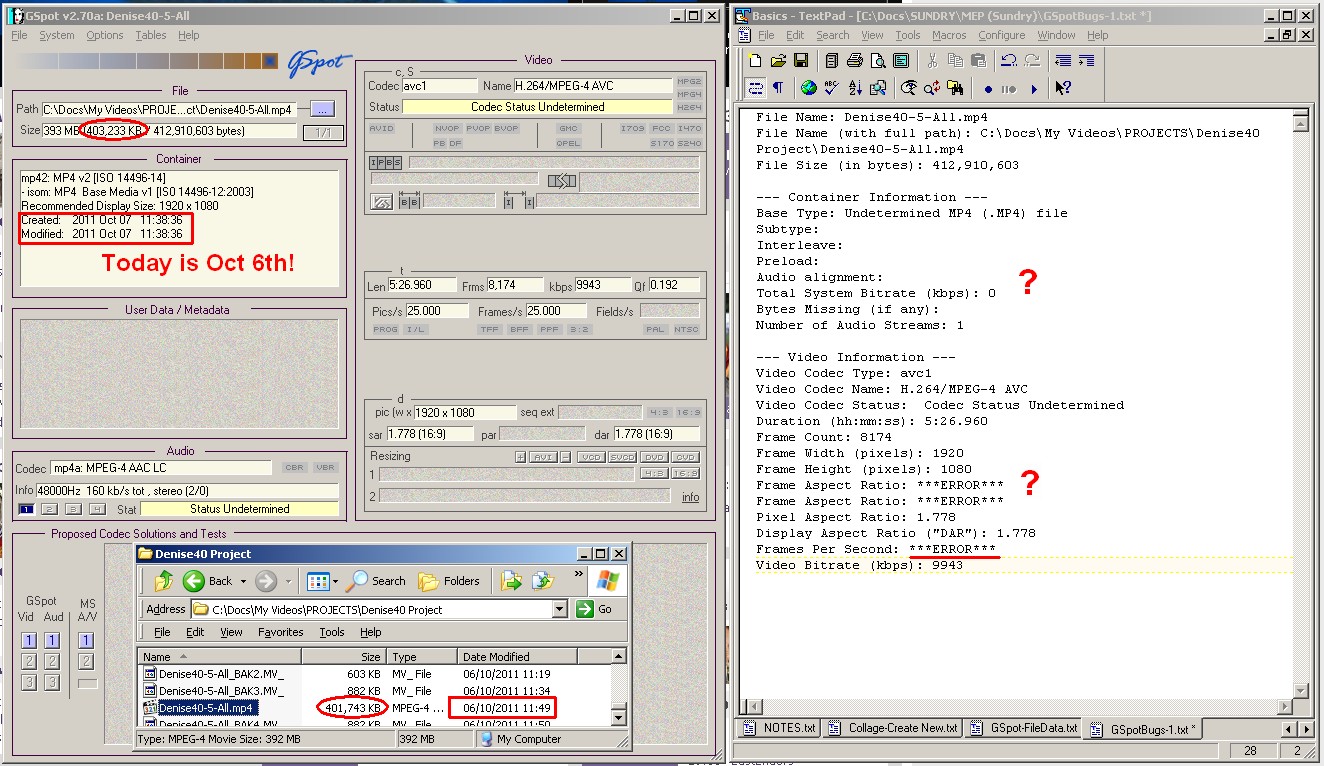
Task: Open GSpot Options menu
Action: (104, 35)
